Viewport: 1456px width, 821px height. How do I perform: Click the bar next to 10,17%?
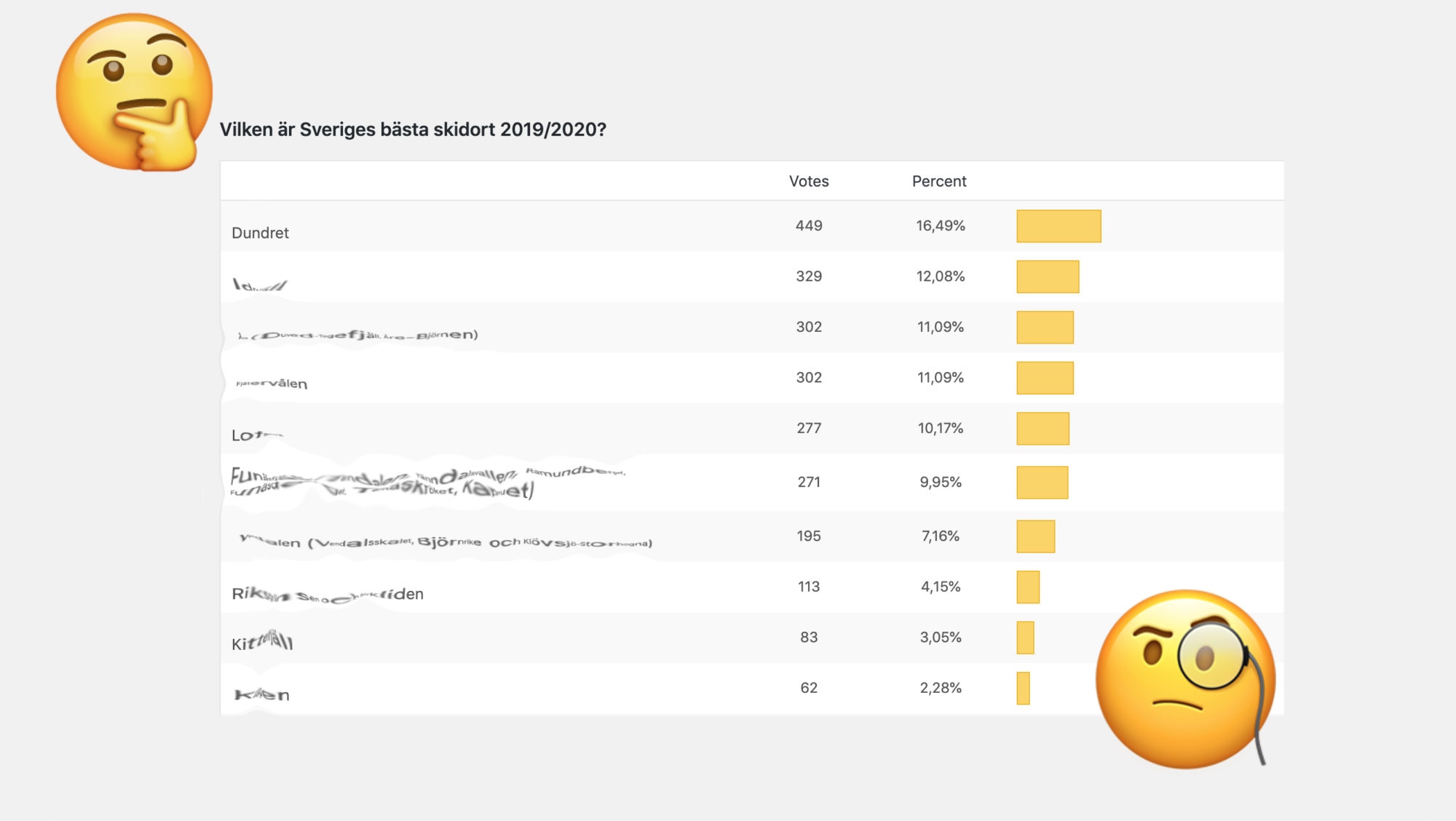pyautogui.click(x=1042, y=429)
